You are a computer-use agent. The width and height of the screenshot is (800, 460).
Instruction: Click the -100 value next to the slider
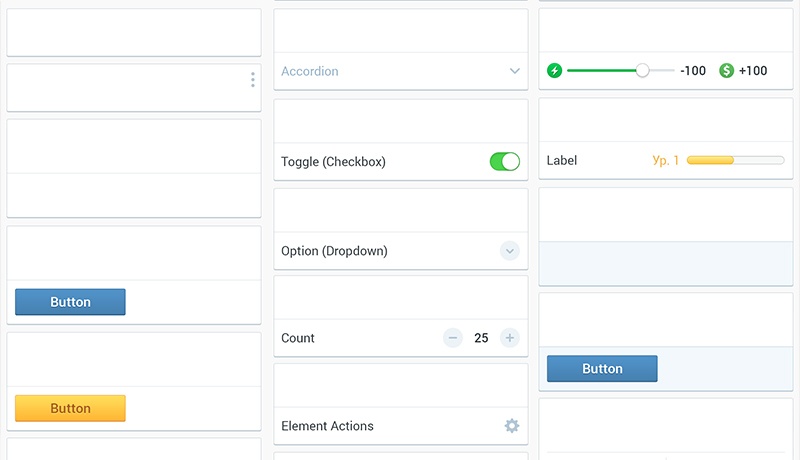[693, 71]
